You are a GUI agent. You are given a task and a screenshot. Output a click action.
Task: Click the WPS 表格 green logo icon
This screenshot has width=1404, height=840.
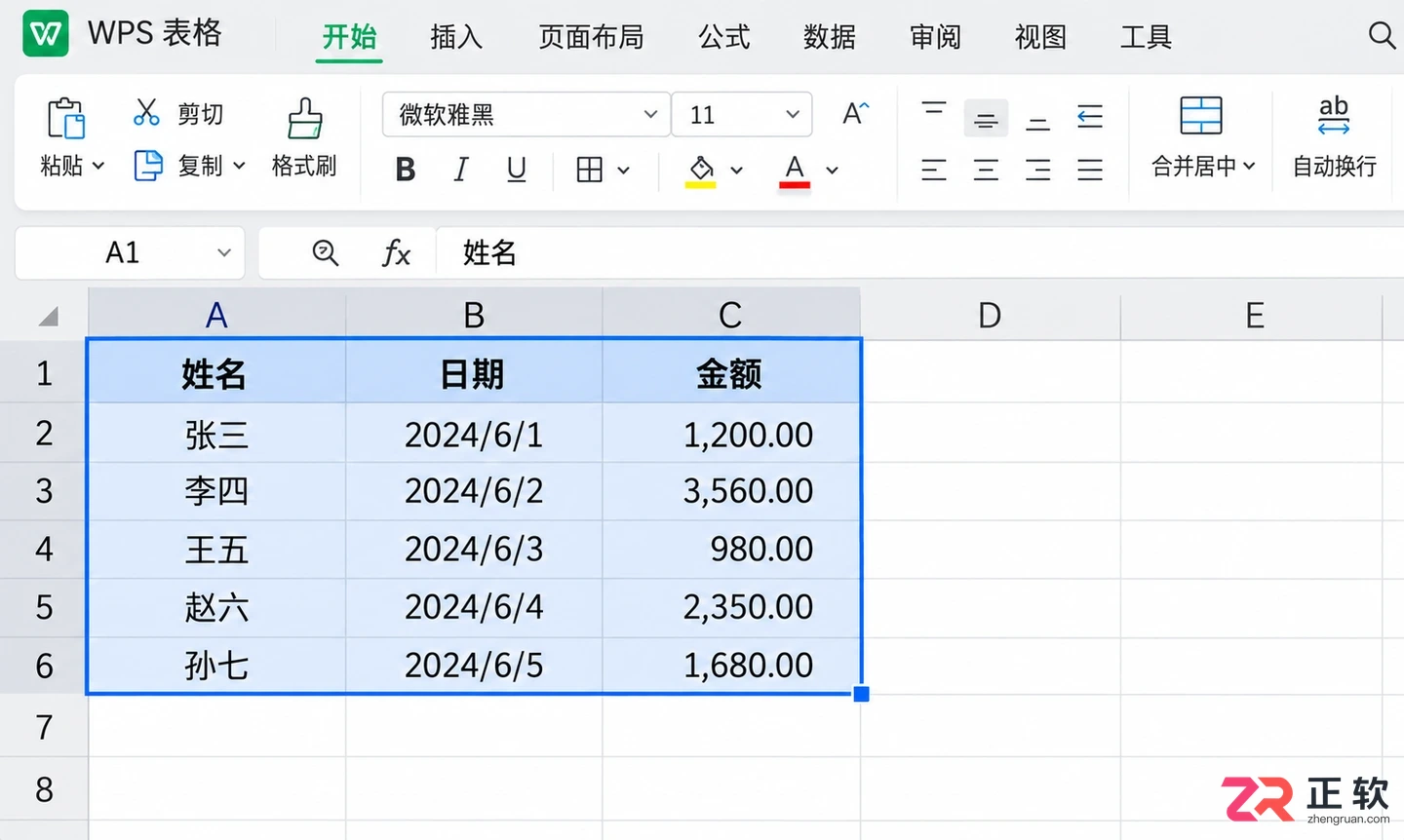point(46,34)
